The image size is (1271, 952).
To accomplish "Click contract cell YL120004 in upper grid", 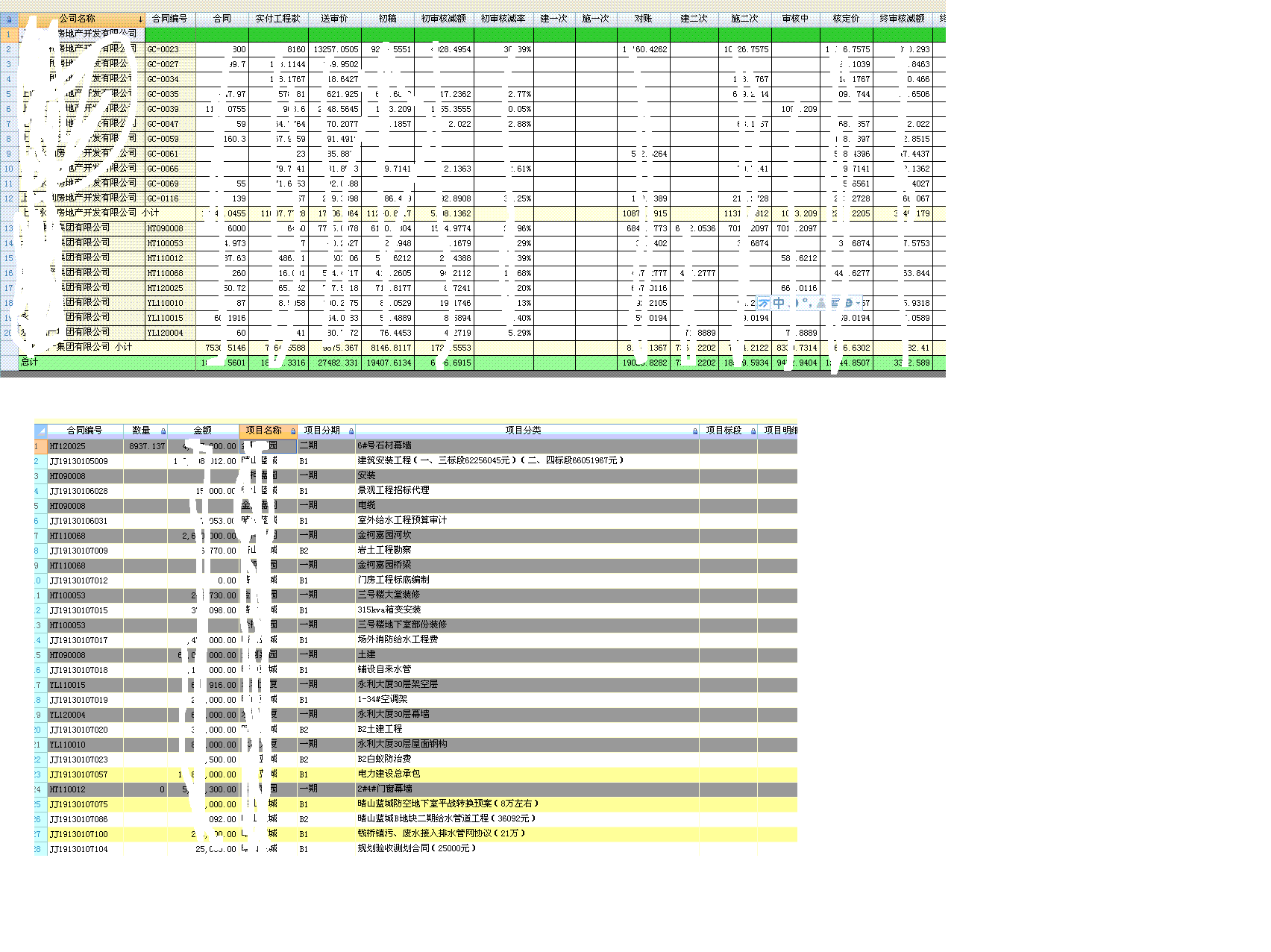I will (170, 333).
